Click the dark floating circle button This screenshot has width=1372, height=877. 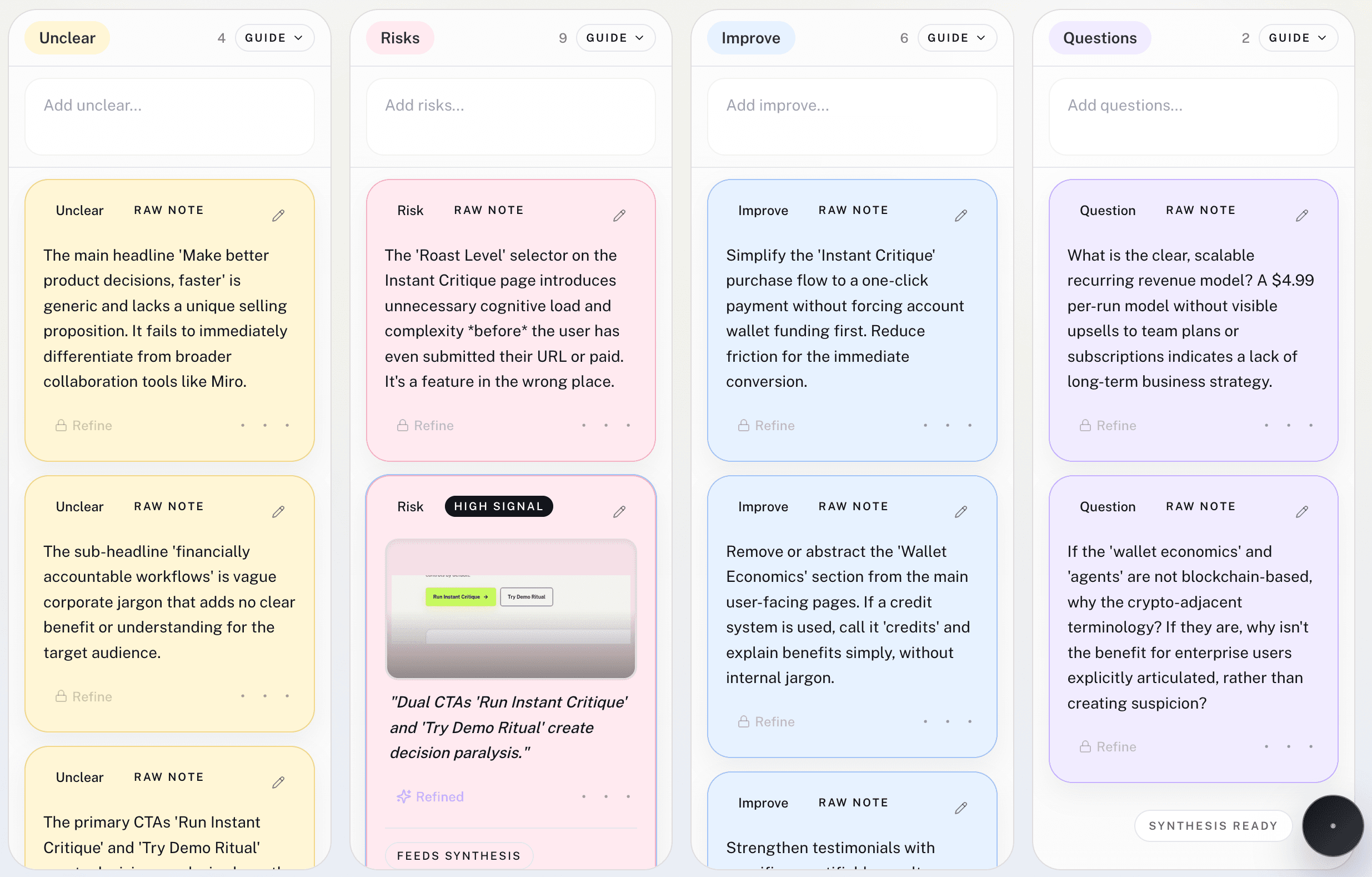[1332, 825]
